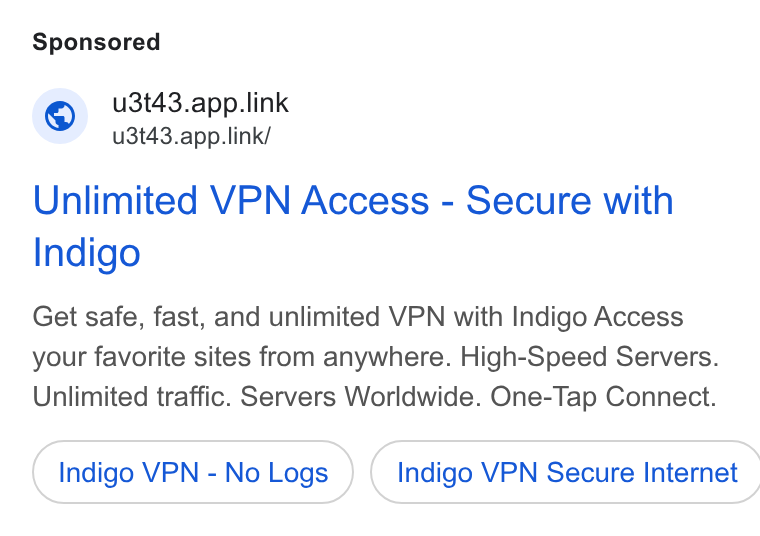Click 'Secure with' in the blue headline

coord(570,200)
